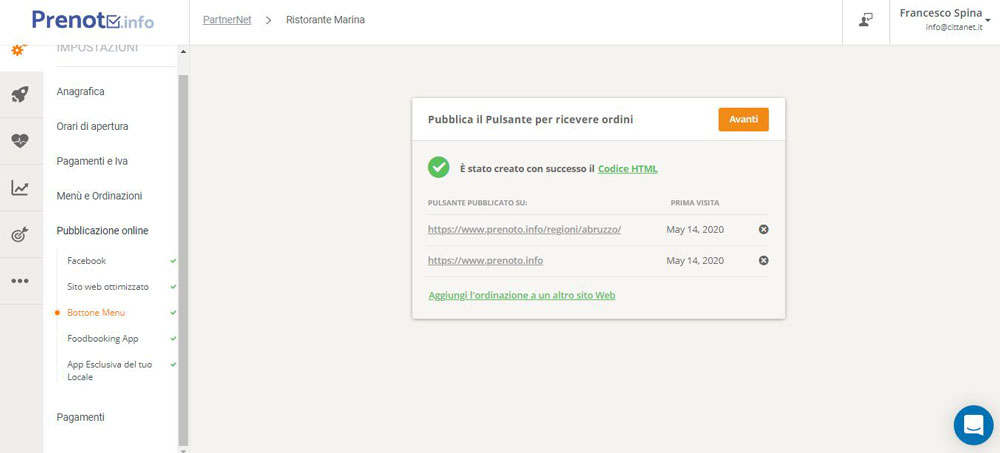The height and width of the screenshot is (453, 1000).
Task: Remove the www.prenoto.info URL entry
Action: 764,261
